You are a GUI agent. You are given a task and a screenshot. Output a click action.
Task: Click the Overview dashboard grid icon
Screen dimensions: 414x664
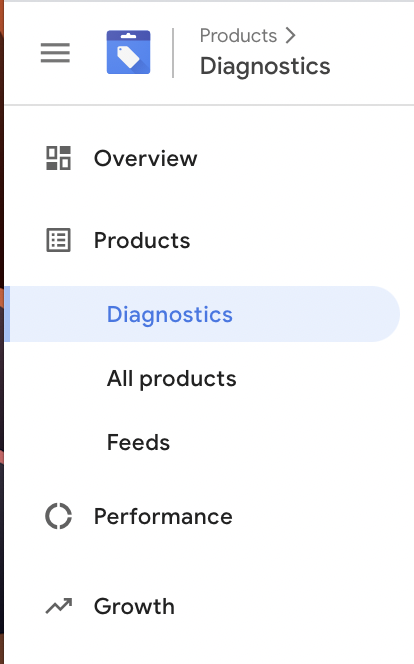click(x=58, y=158)
